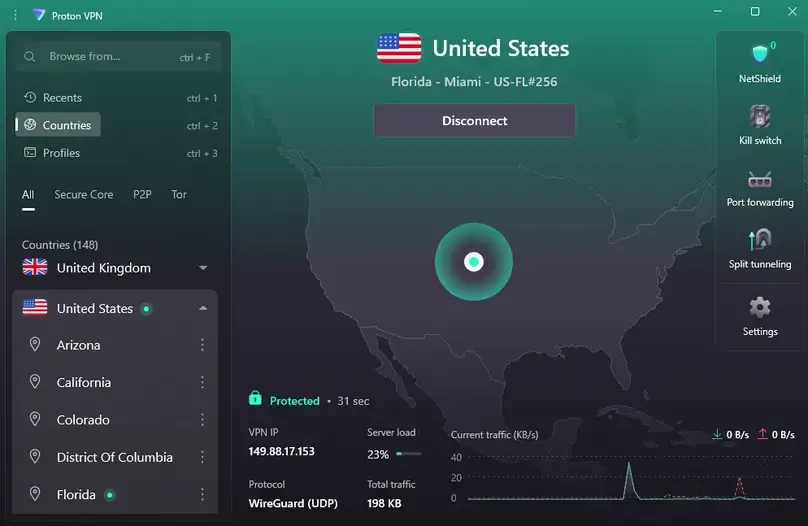Switch to the Tor tab

(179, 195)
